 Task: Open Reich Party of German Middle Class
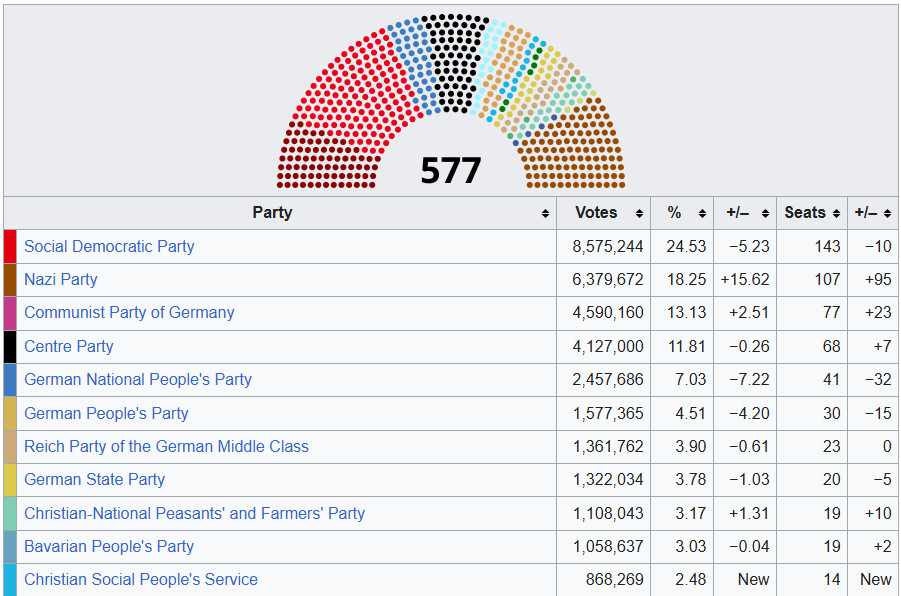pos(166,446)
